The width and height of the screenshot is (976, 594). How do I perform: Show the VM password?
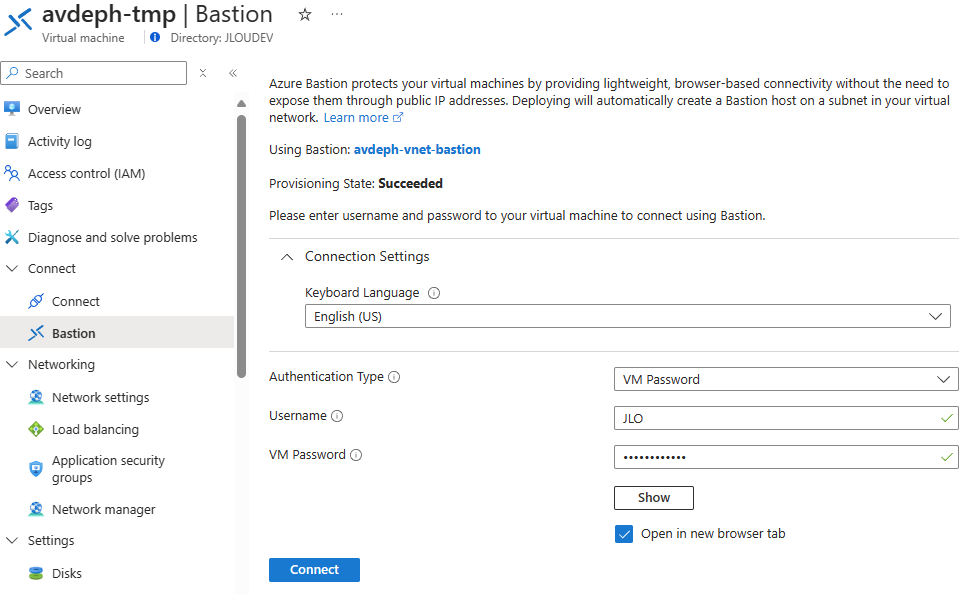tap(654, 497)
